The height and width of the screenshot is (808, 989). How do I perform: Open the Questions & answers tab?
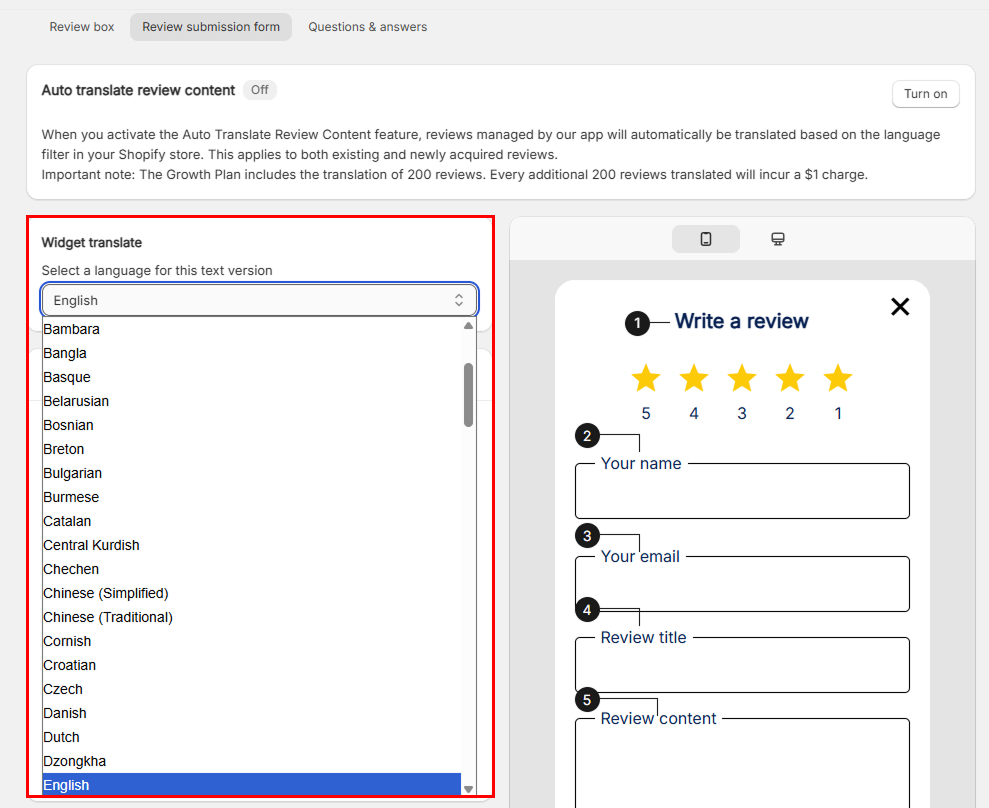pyautogui.click(x=368, y=27)
